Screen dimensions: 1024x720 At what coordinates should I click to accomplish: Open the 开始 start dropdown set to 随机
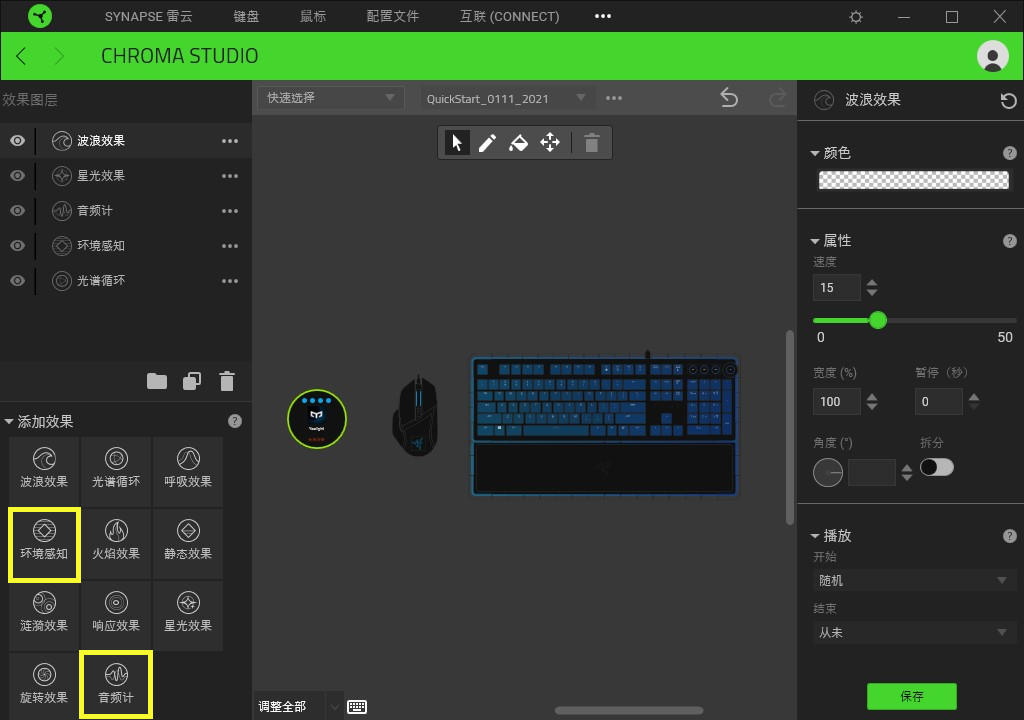(913, 580)
